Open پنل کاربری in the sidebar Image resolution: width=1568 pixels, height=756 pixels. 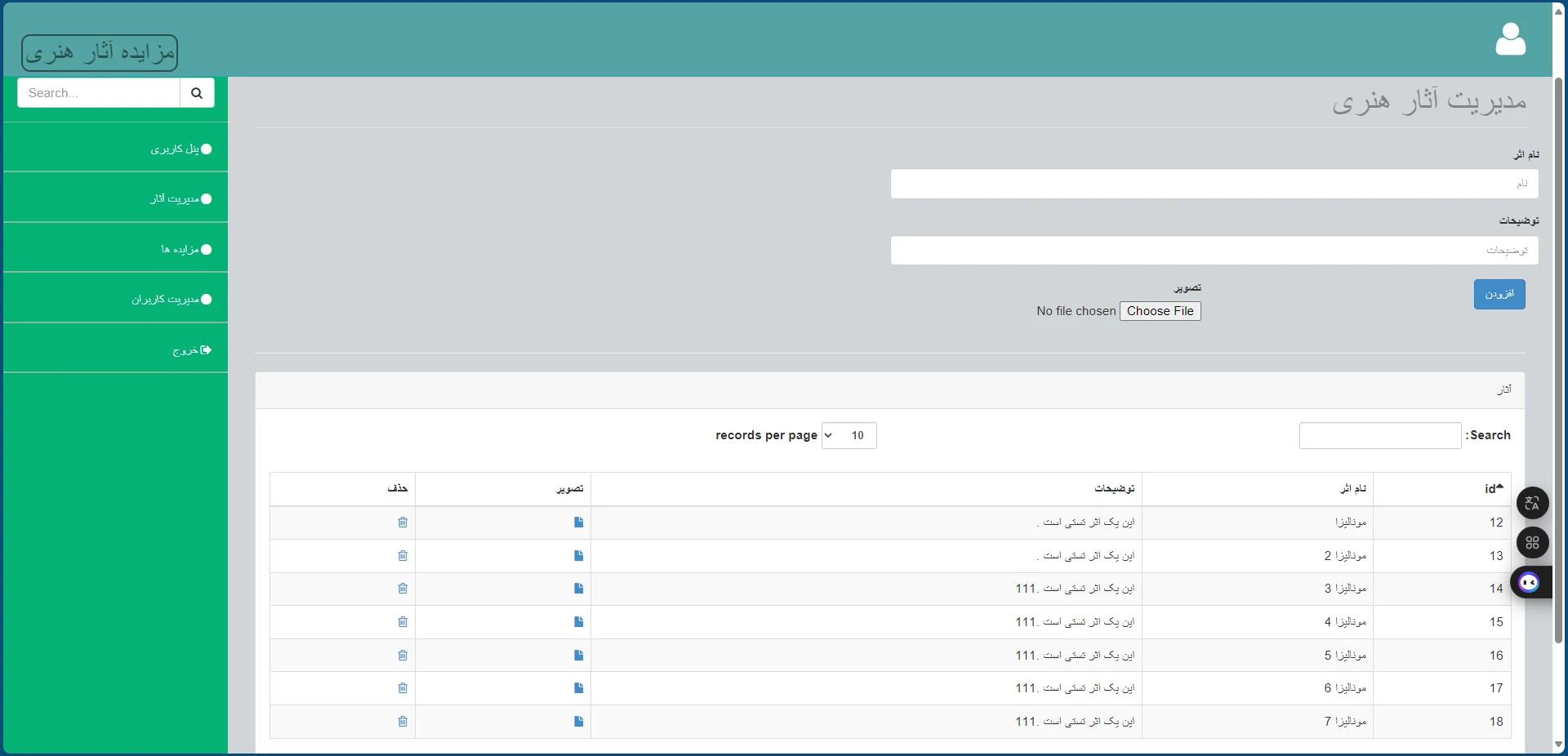coord(180,149)
